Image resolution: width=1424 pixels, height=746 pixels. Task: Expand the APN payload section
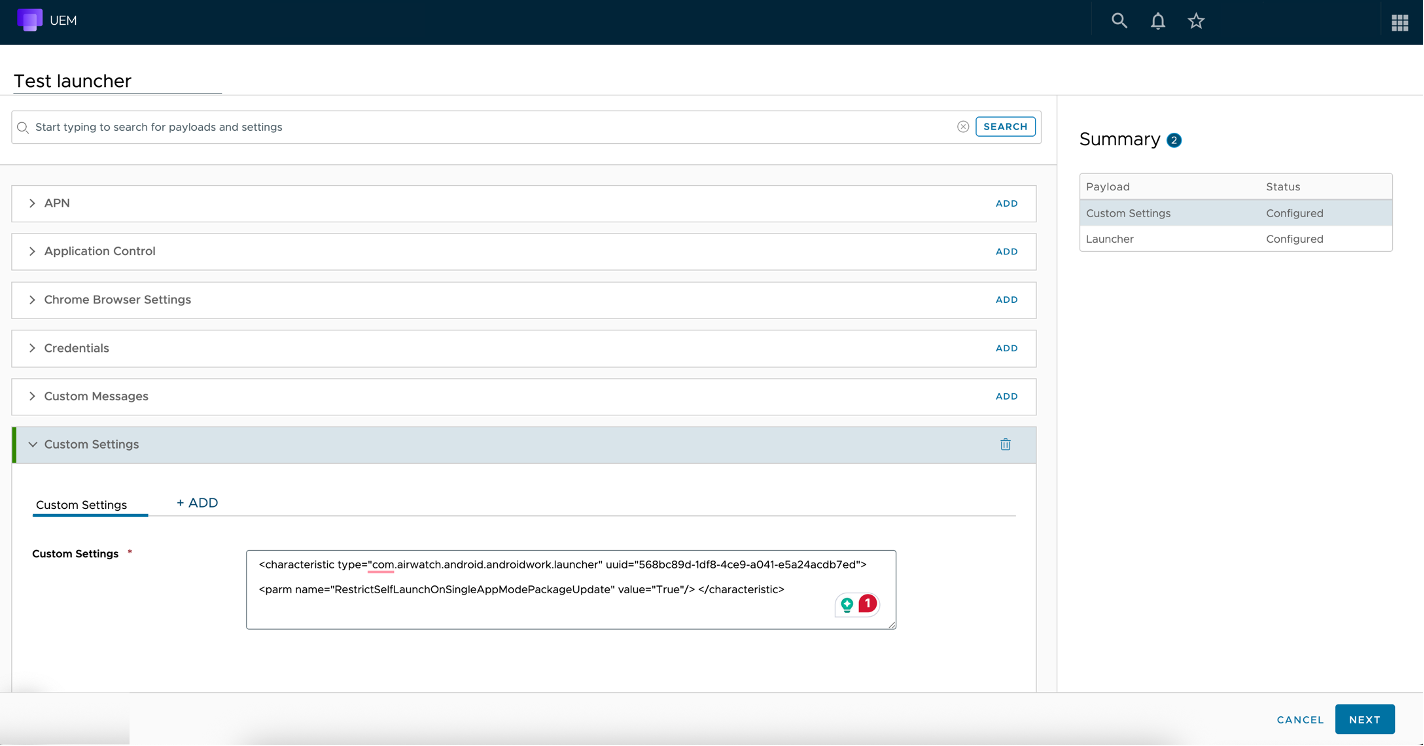point(33,203)
